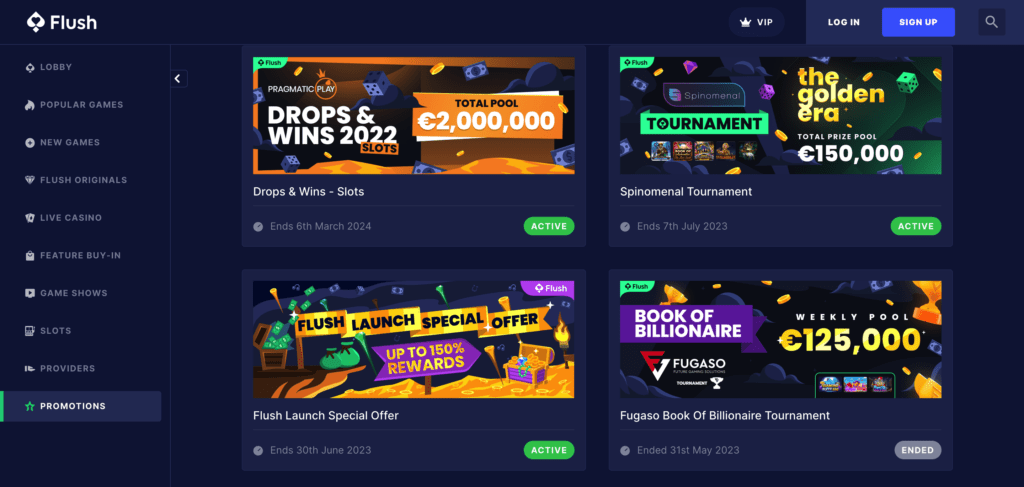Open the Flush Launch Special Offer banner

[x=414, y=339]
